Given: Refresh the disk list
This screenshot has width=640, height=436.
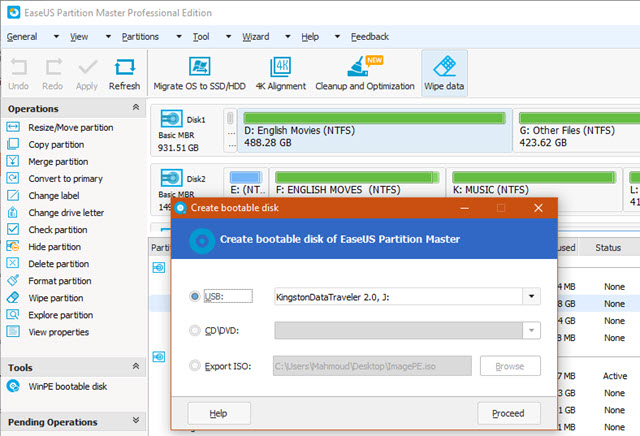Looking at the screenshot, I should tap(124, 73).
